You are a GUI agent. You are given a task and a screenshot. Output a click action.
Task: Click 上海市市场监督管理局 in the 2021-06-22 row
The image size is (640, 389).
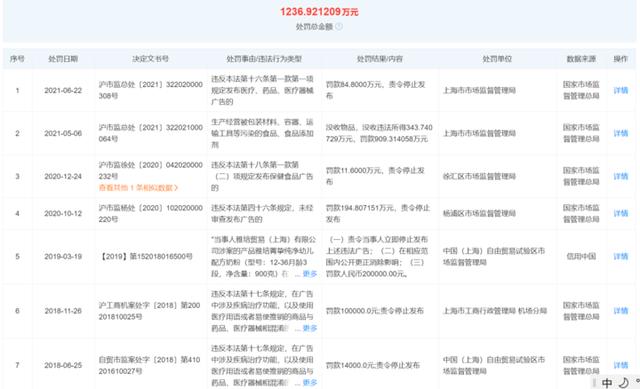(x=479, y=90)
